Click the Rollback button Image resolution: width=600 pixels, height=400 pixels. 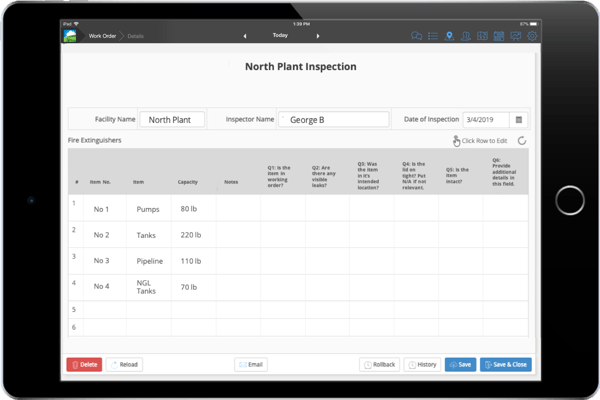(380, 364)
